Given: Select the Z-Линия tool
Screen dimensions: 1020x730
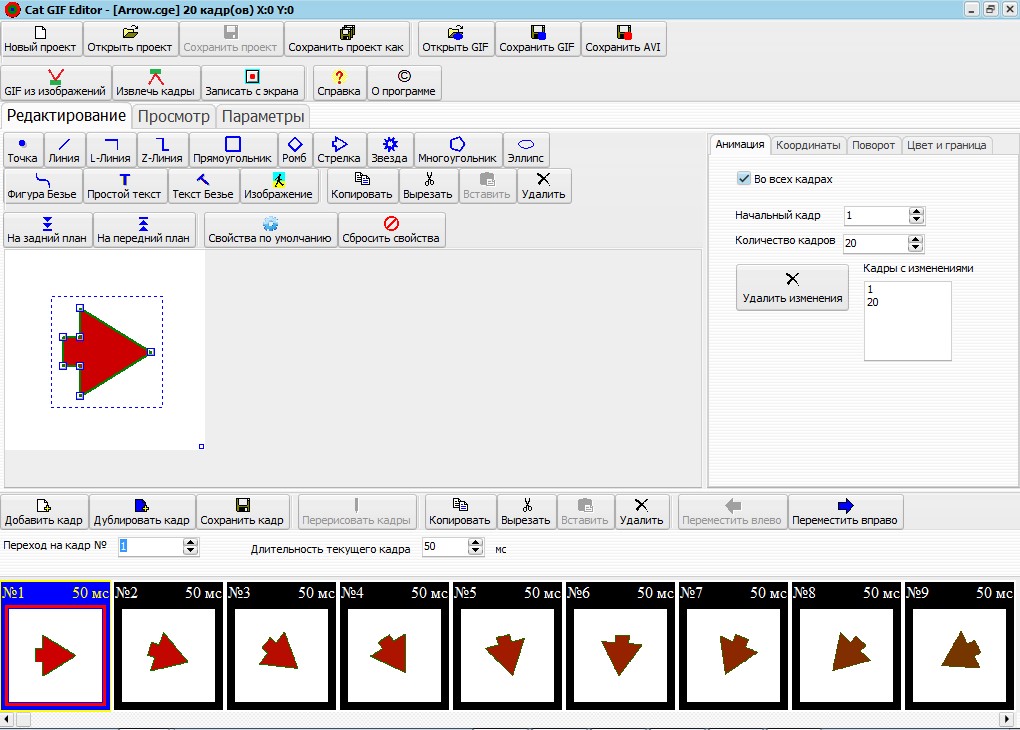Looking at the screenshot, I should tap(162, 150).
